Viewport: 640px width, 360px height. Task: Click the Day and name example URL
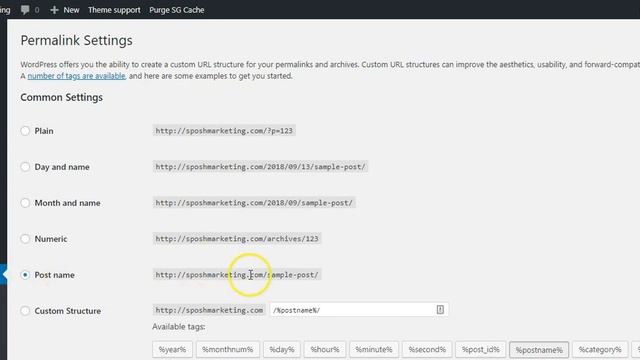pyautogui.click(x=260, y=167)
